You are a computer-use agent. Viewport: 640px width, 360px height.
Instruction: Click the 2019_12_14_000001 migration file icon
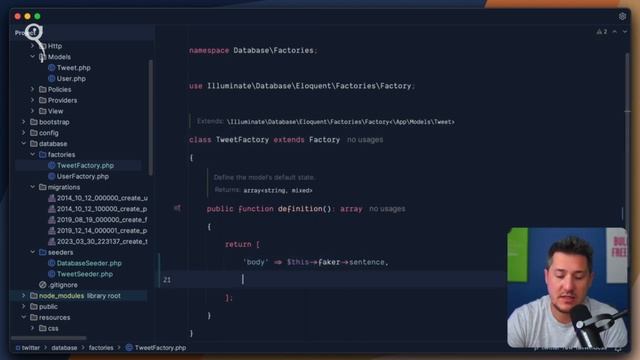[x=51, y=231]
